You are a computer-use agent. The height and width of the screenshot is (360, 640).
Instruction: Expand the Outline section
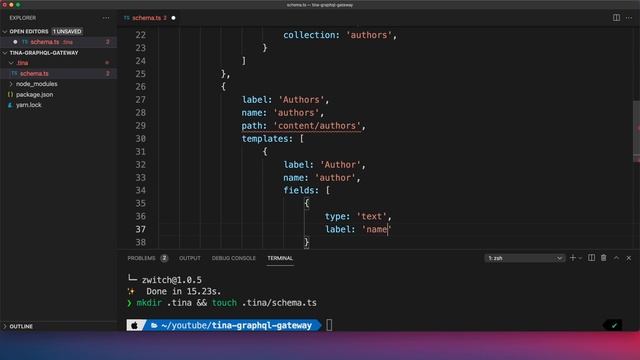click(x=5, y=326)
